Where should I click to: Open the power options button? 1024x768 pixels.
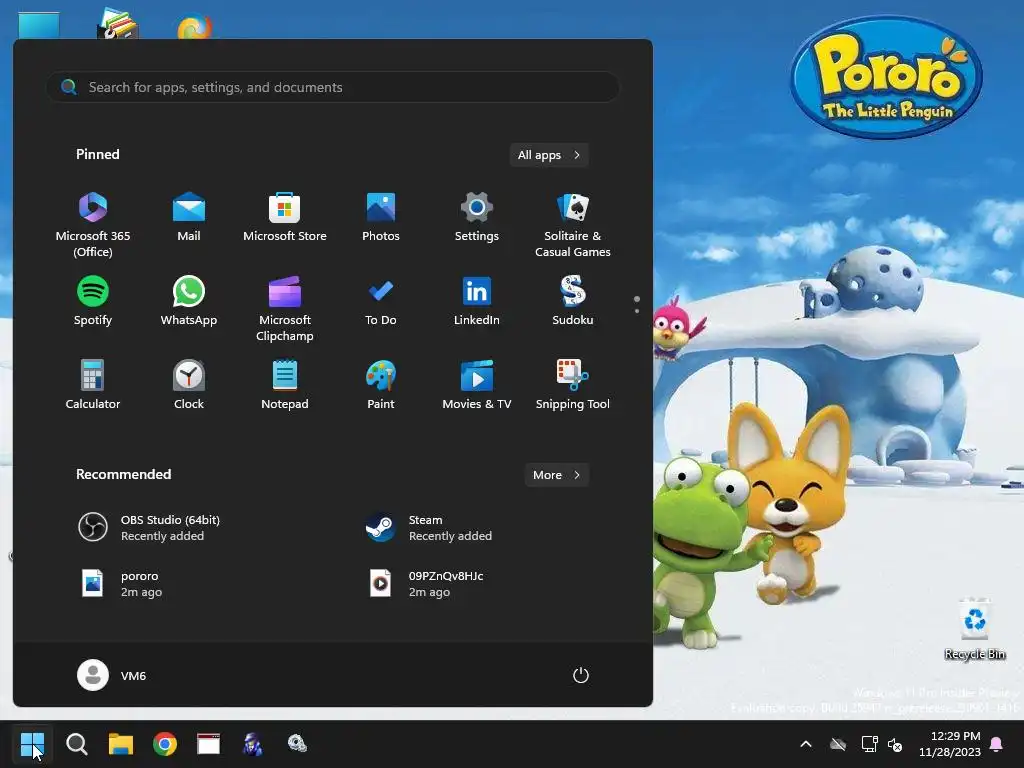[x=581, y=675]
